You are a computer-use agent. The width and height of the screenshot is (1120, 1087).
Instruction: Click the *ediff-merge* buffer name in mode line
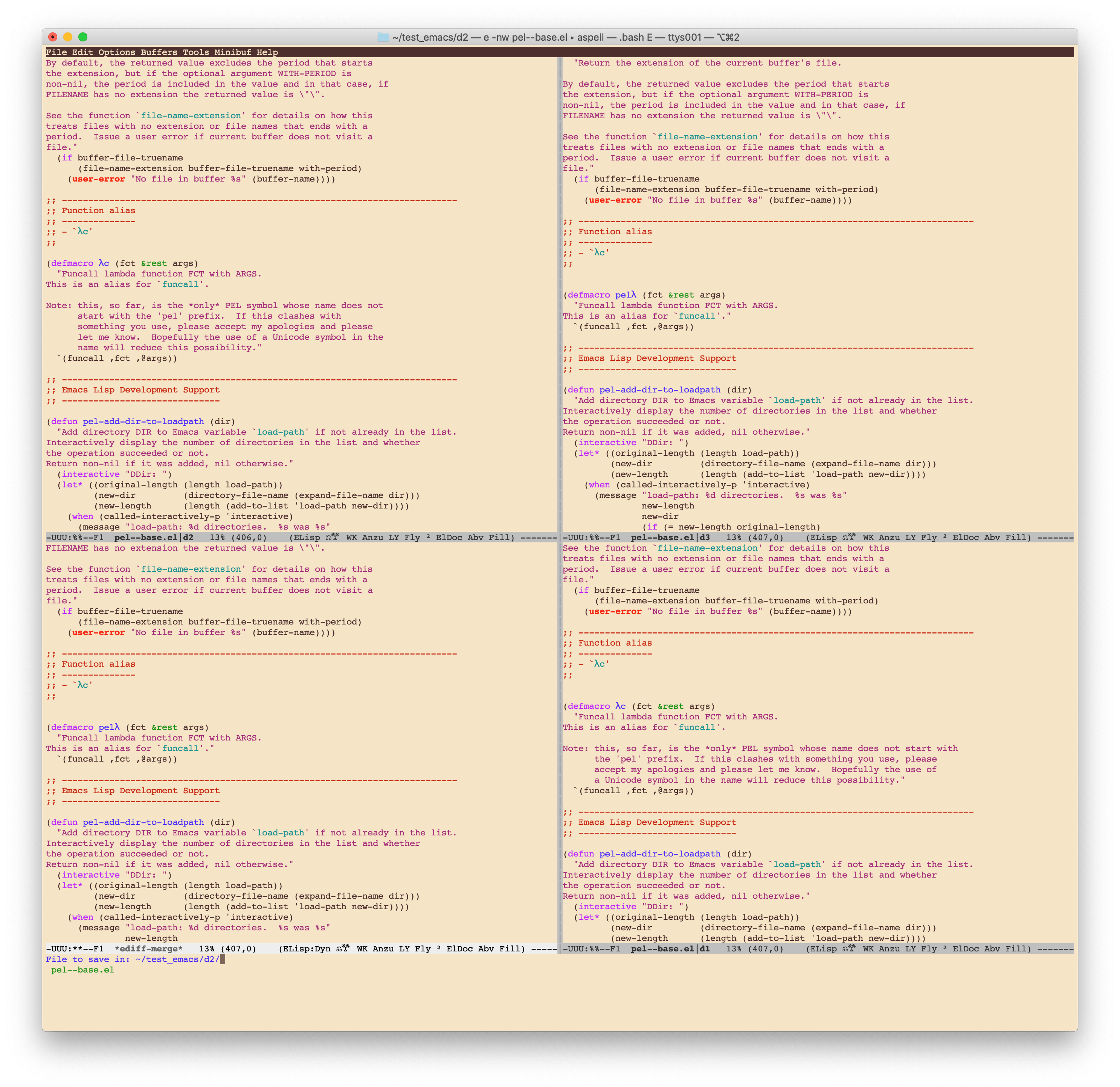[149, 949]
